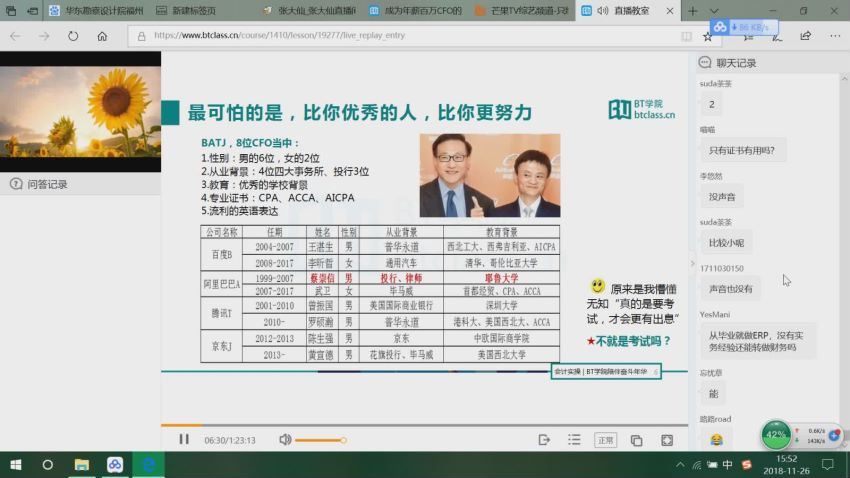Click the laughing emoji chat message
850x478 pixels.
pyautogui.click(x=716, y=439)
